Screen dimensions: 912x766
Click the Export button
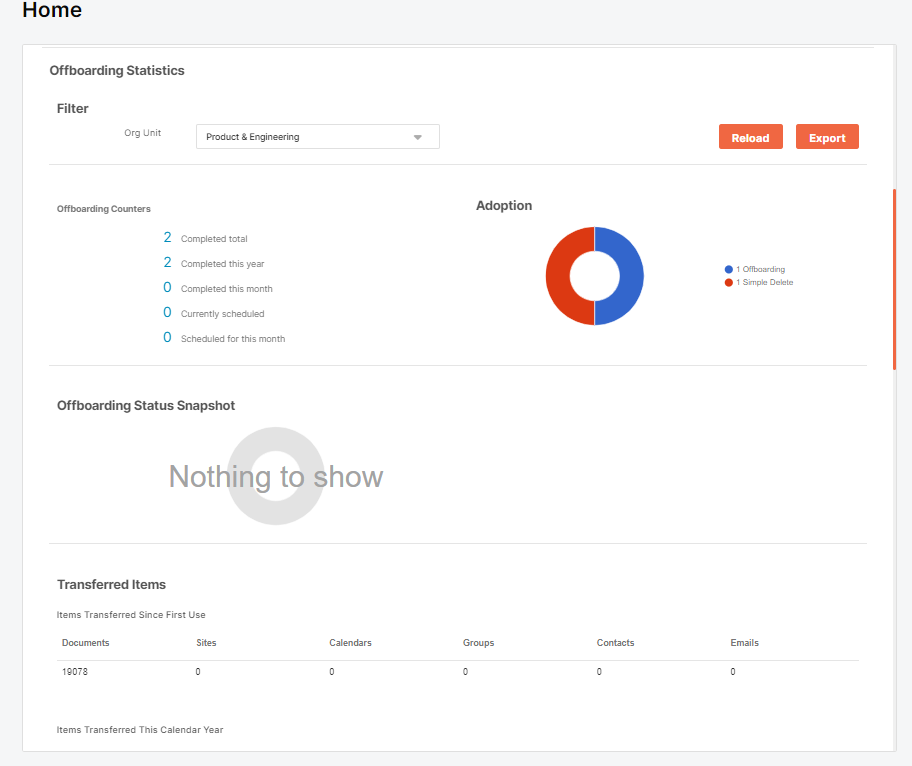(827, 136)
